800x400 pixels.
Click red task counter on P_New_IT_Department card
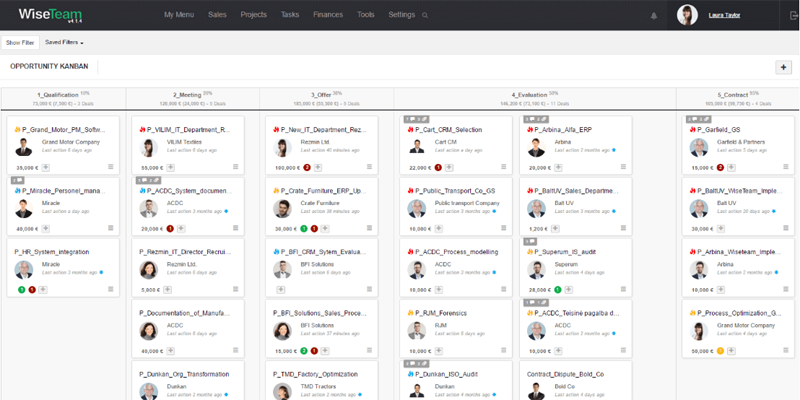[307, 167]
